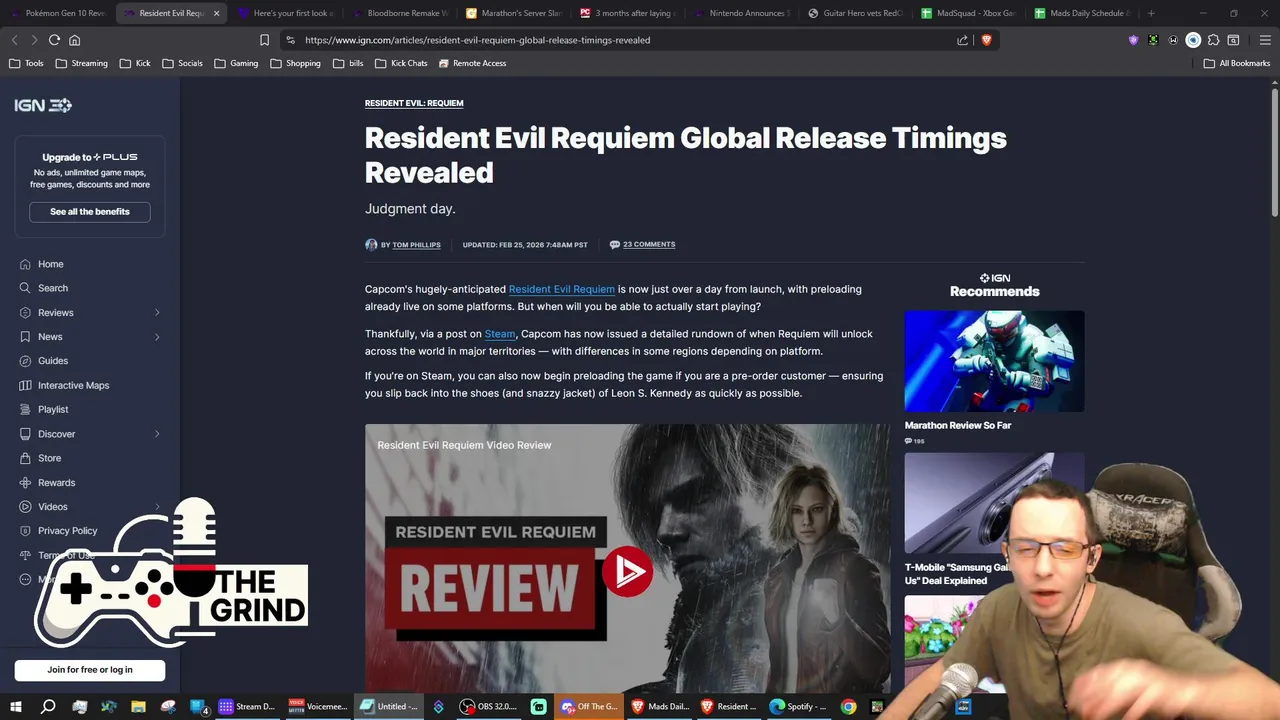Open Interactive Maps in the IGN sidebar
The height and width of the screenshot is (720, 1280).
point(73,385)
